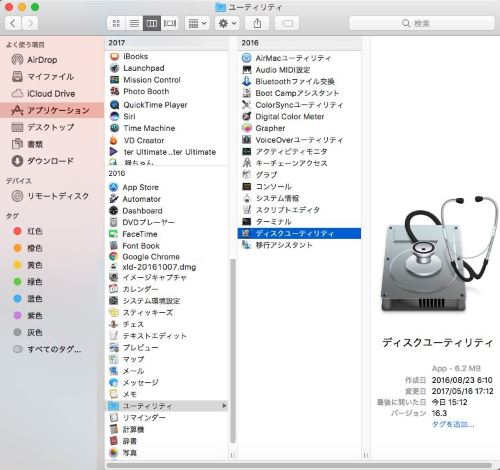Expand the ユーティリティ folder arrow
The width and height of the screenshot is (500, 470).
(x=224, y=406)
